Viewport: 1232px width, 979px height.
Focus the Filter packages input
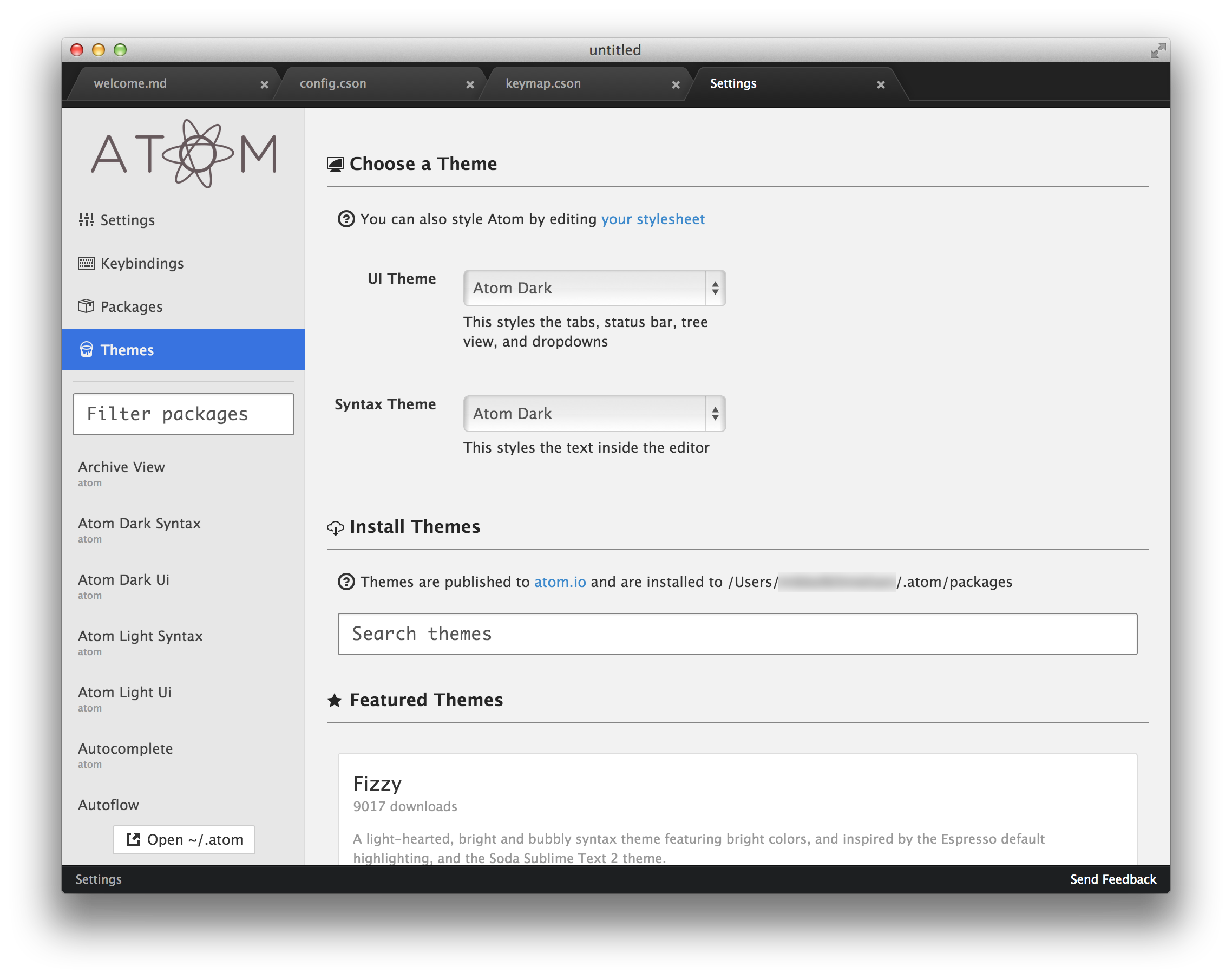point(184,414)
